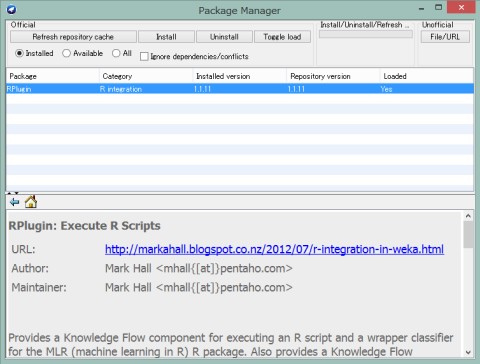The height and width of the screenshot is (364, 480).
Task: Sort by the Package column header
Action: point(53,76)
